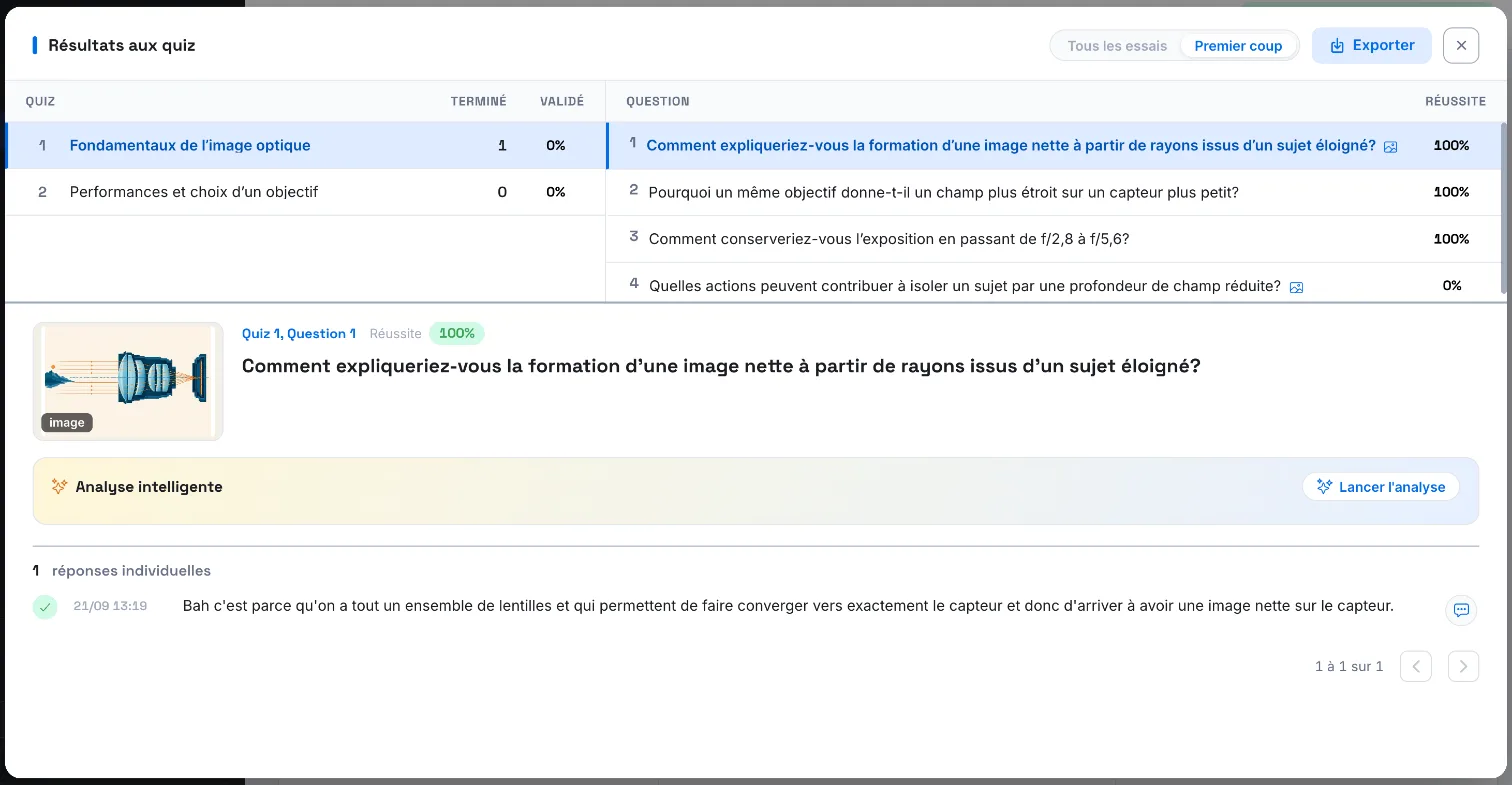Go to the next page of responses

coord(1463,666)
